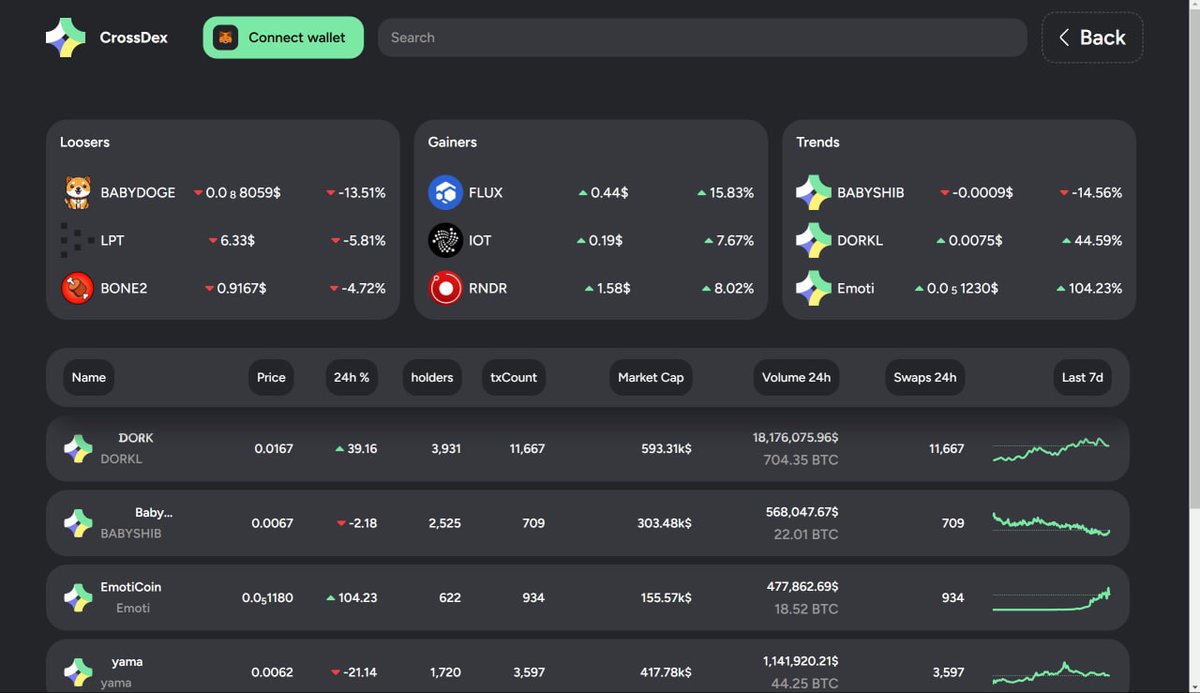Open the FLUX token icon in Gainers
The image size is (1200, 693).
point(445,192)
